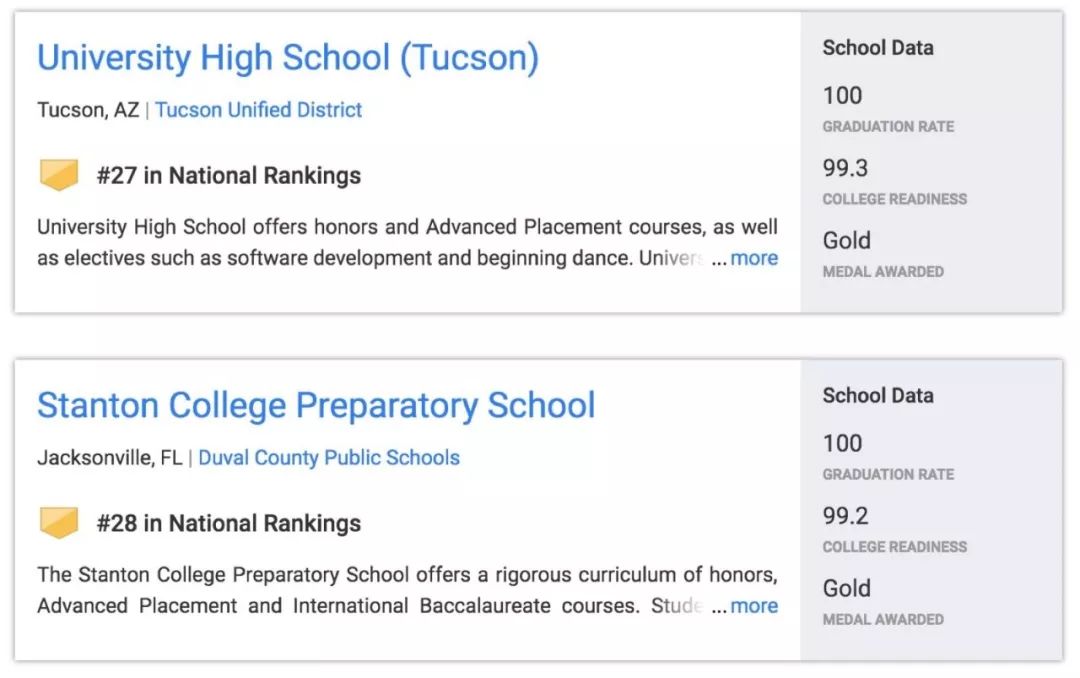The height and width of the screenshot is (678, 1080).
Task: Expand Stanton College Preparatory description with more
Action: (754, 606)
